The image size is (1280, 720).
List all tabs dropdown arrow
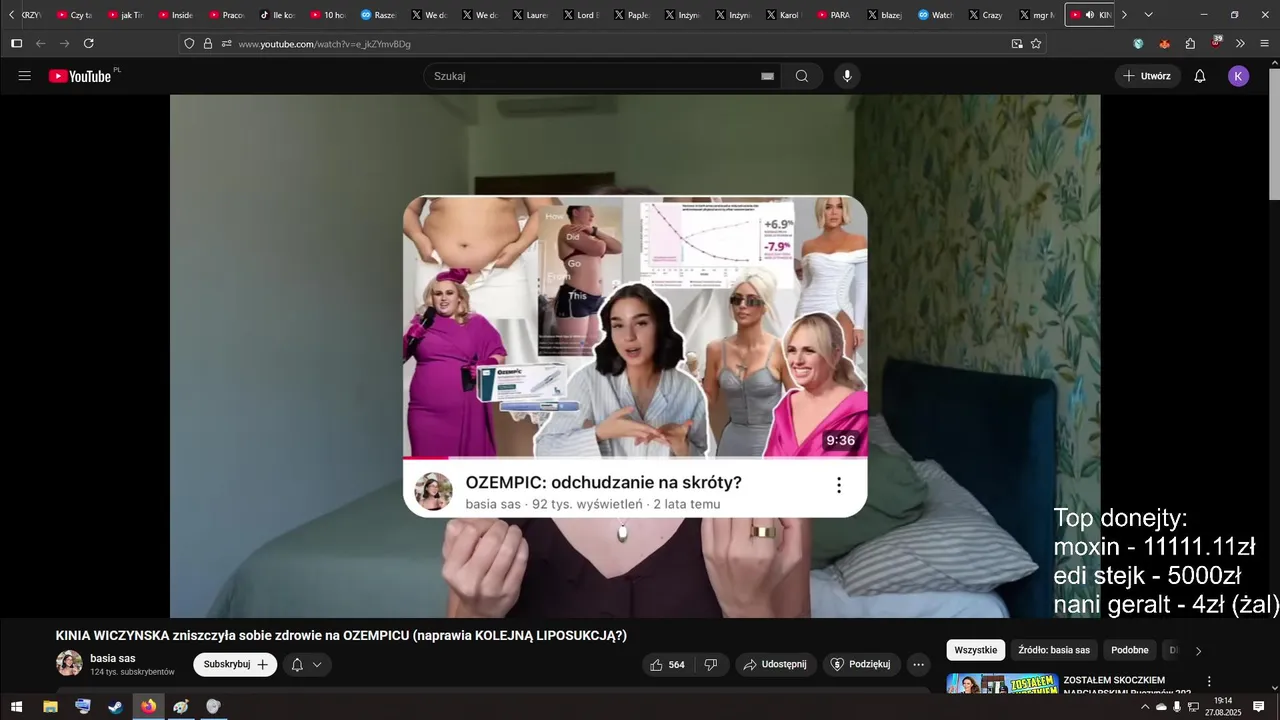pyautogui.click(x=1148, y=15)
